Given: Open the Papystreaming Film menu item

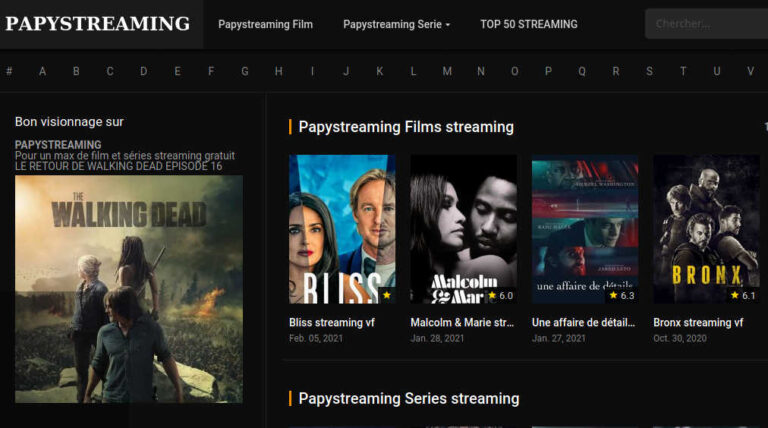Looking at the screenshot, I should tap(265, 24).
